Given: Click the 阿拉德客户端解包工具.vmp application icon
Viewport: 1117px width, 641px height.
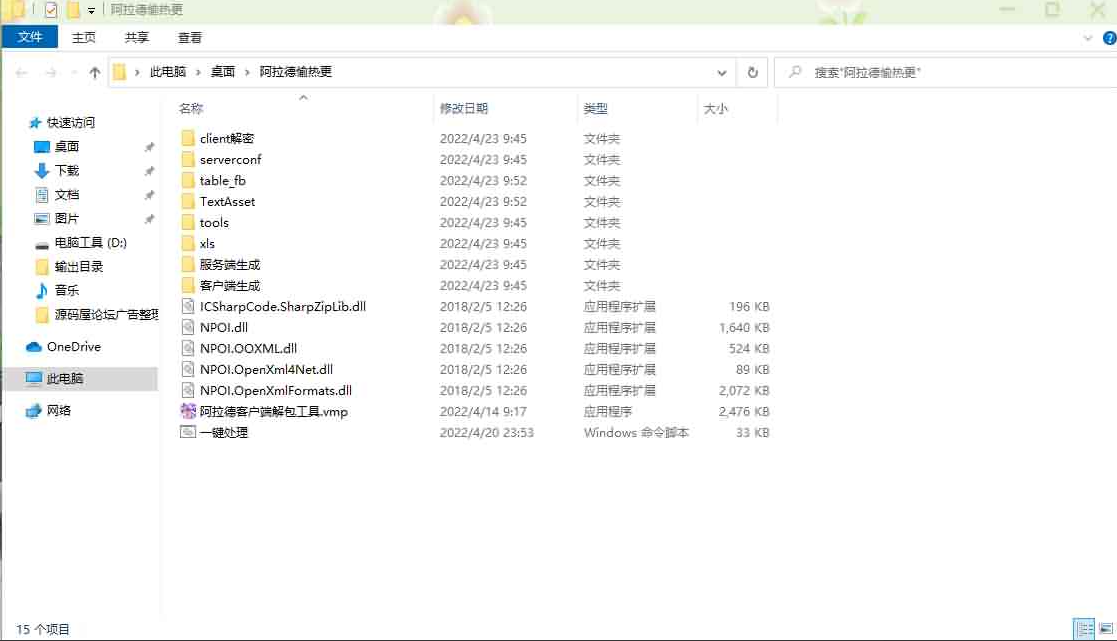Looking at the screenshot, I should click(188, 411).
